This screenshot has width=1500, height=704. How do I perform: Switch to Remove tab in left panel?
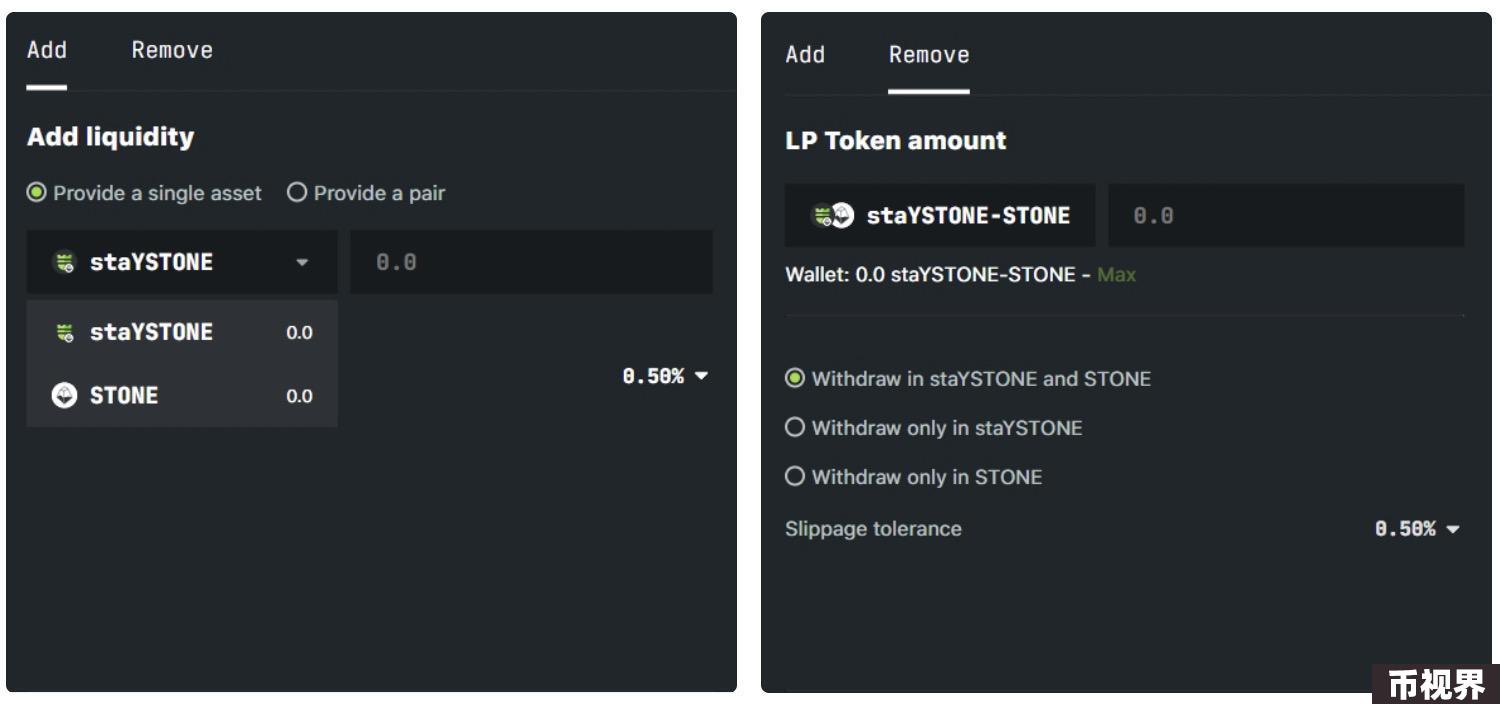pyautogui.click(x=172, y=50)
